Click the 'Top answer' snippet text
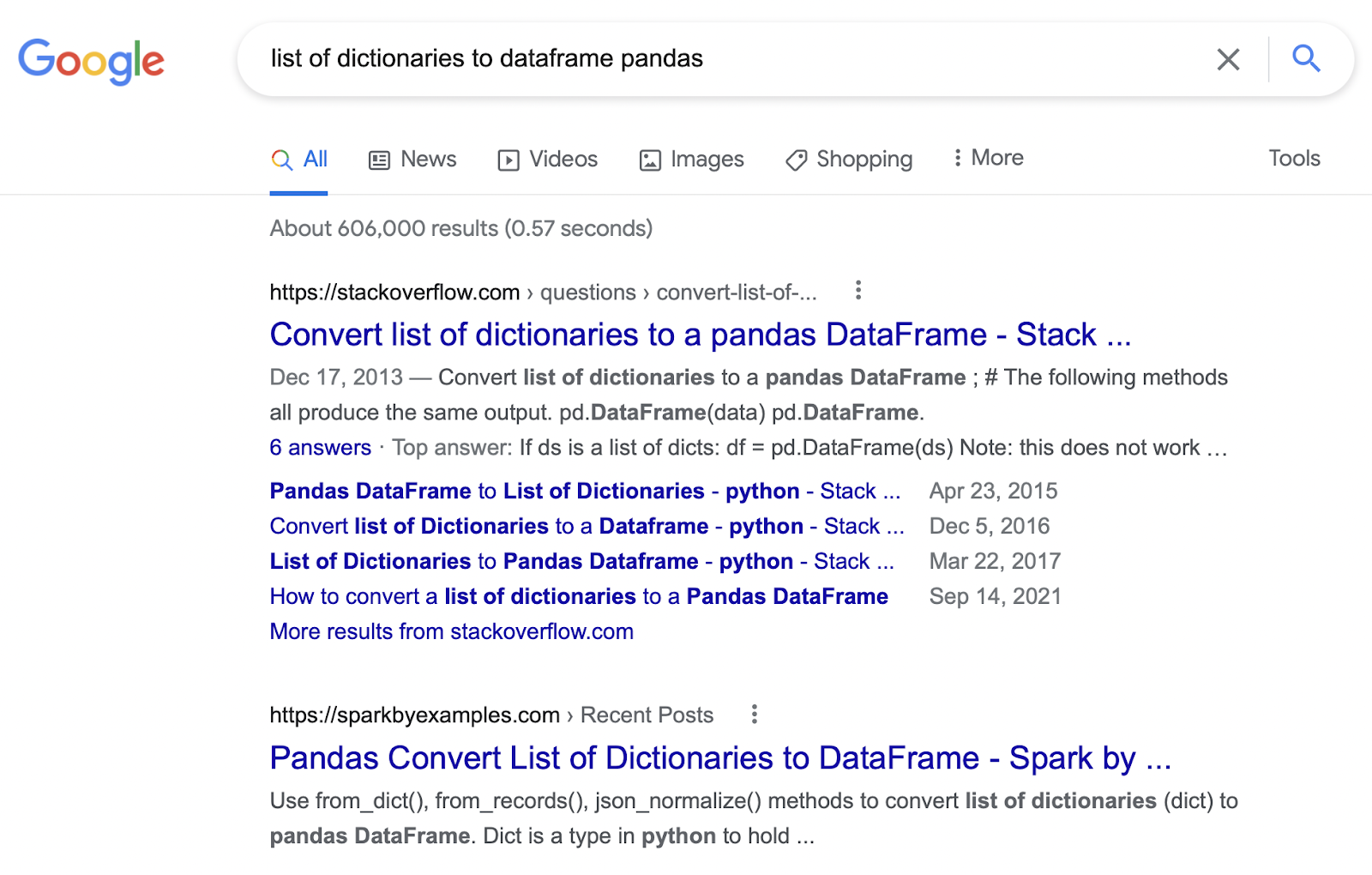1372x875 pixels. coord(452,448)
